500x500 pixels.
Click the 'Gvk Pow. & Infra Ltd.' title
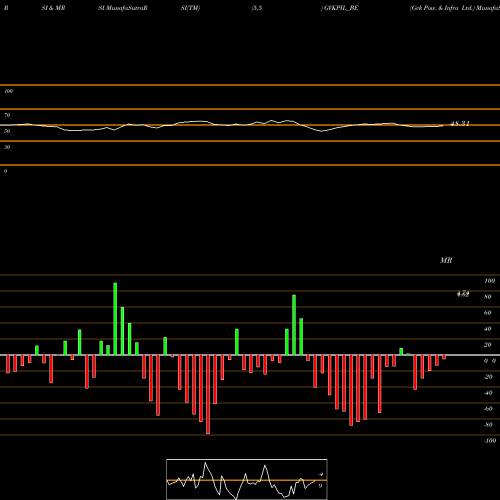[442, 8]
